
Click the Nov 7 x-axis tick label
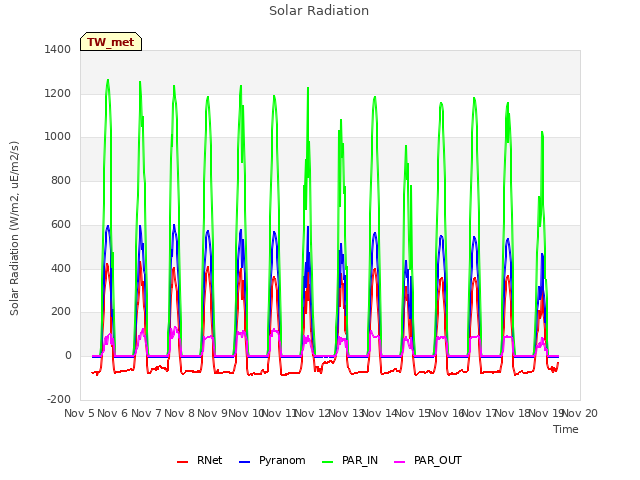coord(146,413)
